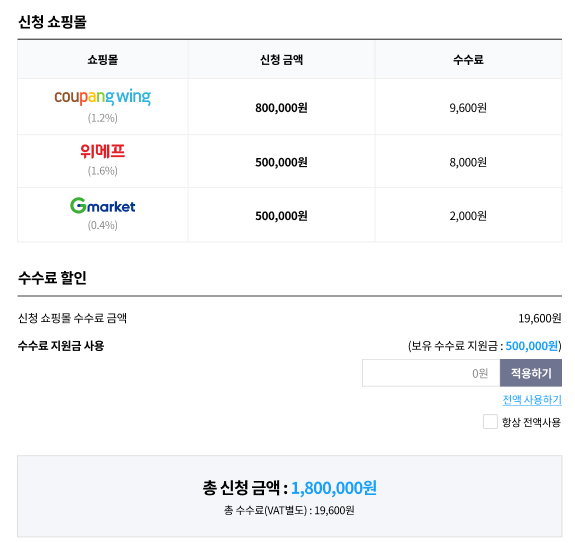Click the Gmarket logo

point(103,206)
